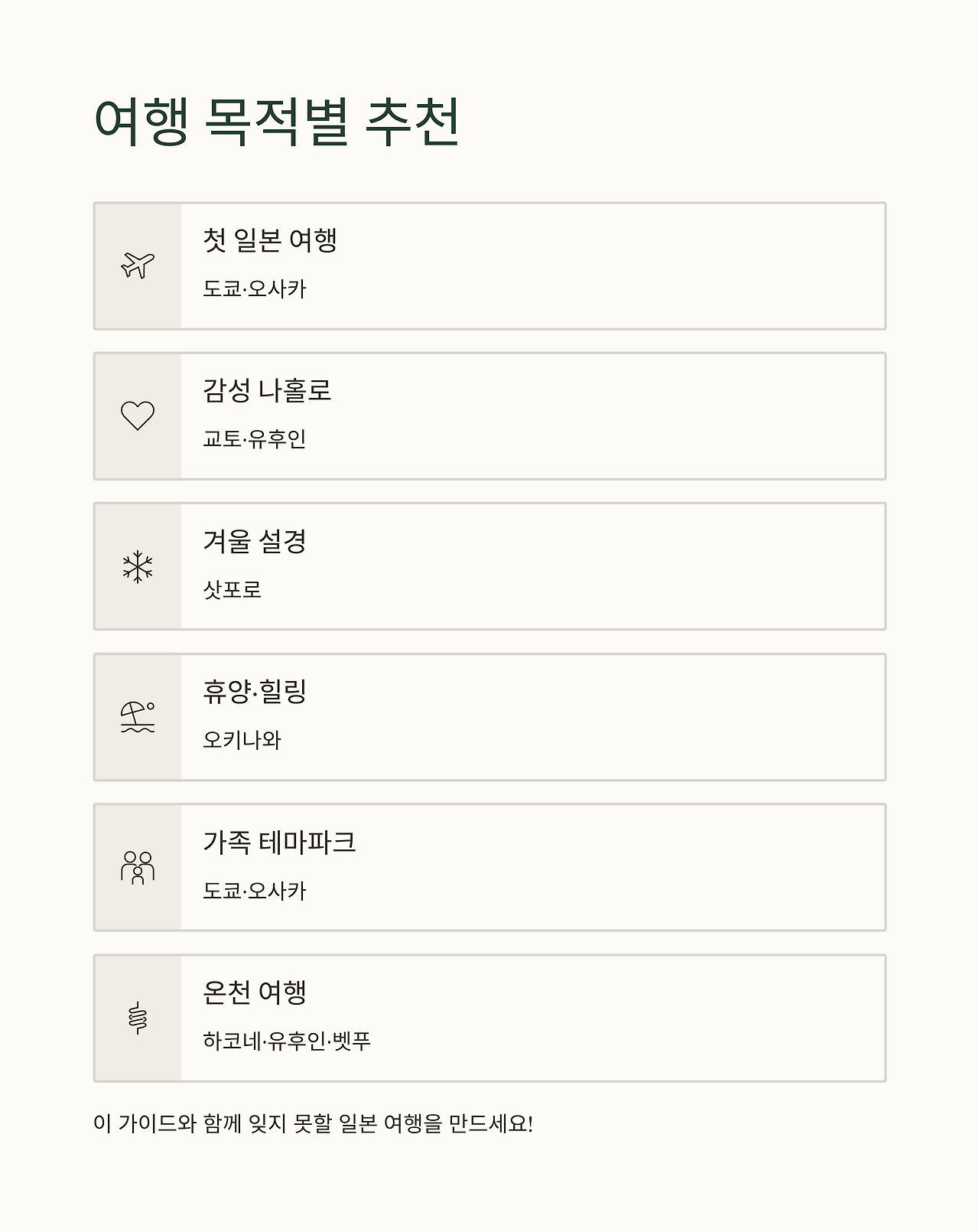The height and width of the screenshot is (1232, 979).
Task: Click 도쿄·오사카 under 가족 테마파크
Action: tap(254, 891)
